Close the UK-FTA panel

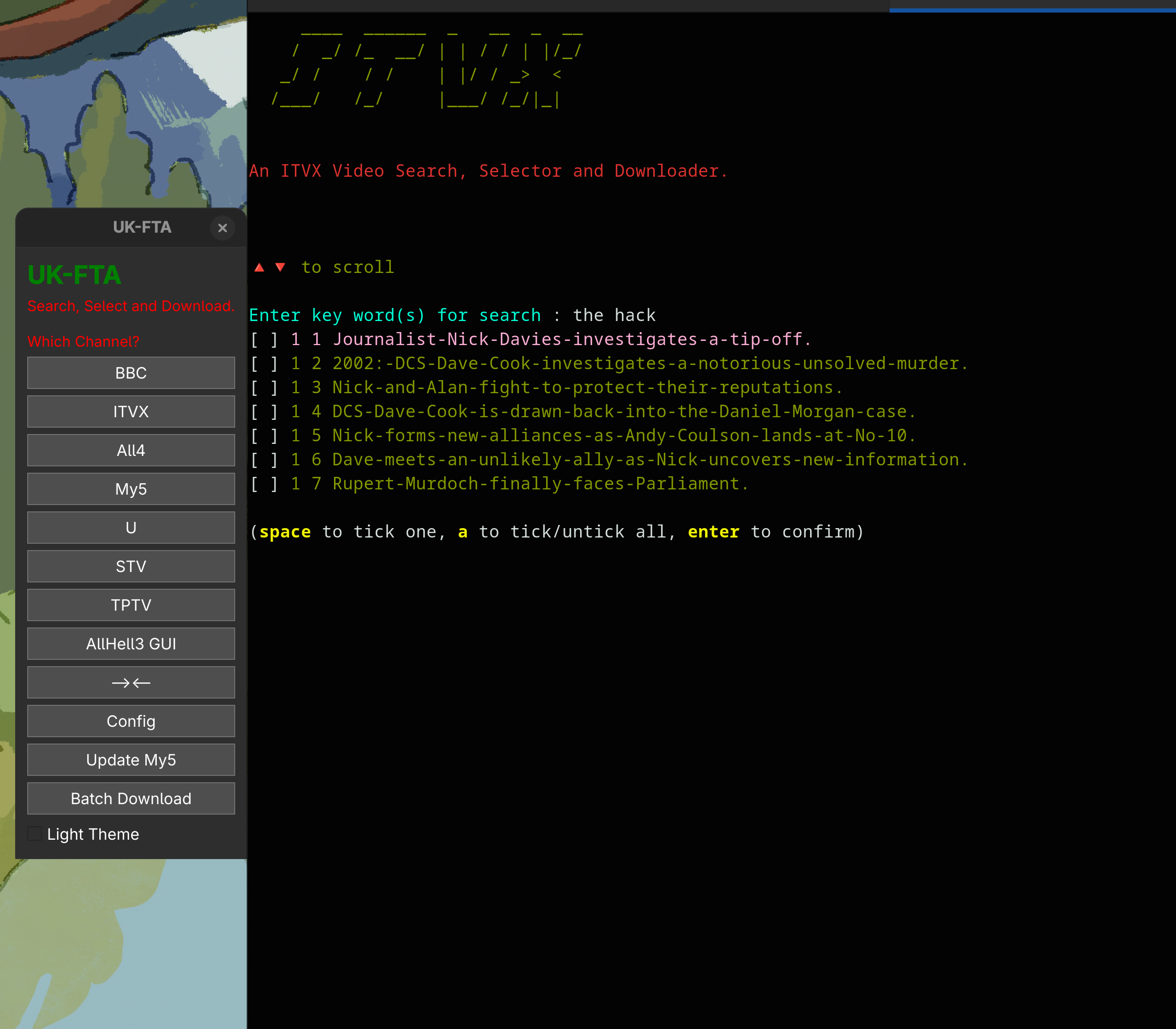pyautogui.click(x=222, y=228)
